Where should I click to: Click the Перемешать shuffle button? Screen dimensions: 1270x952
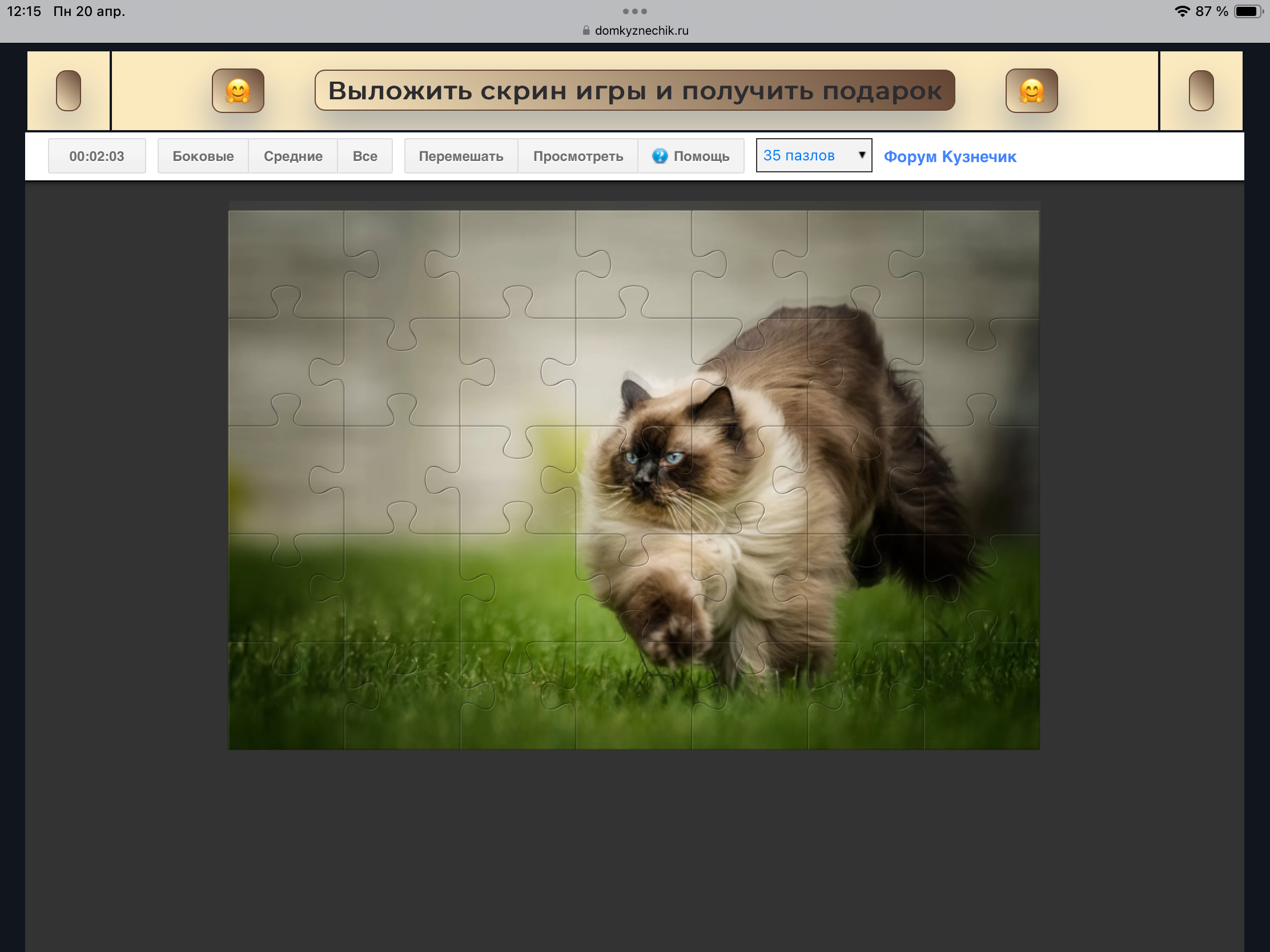coord(460,156)
